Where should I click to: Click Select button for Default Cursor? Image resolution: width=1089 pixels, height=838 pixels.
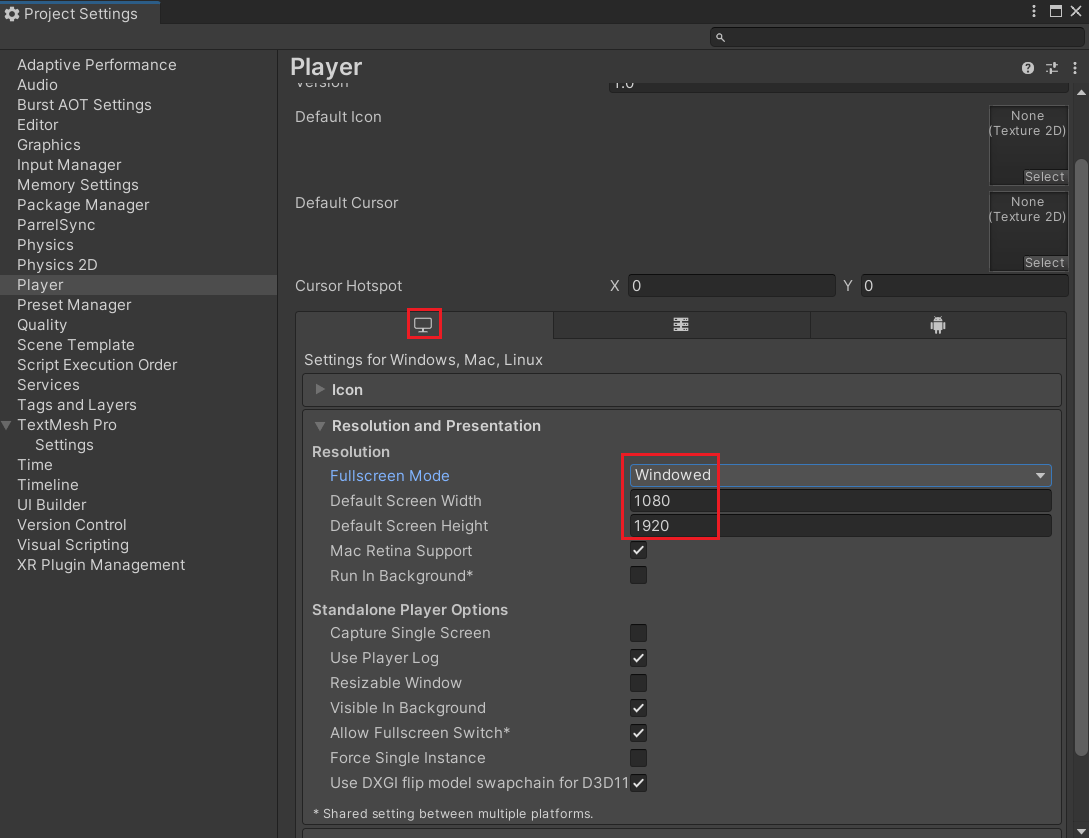1044,262
